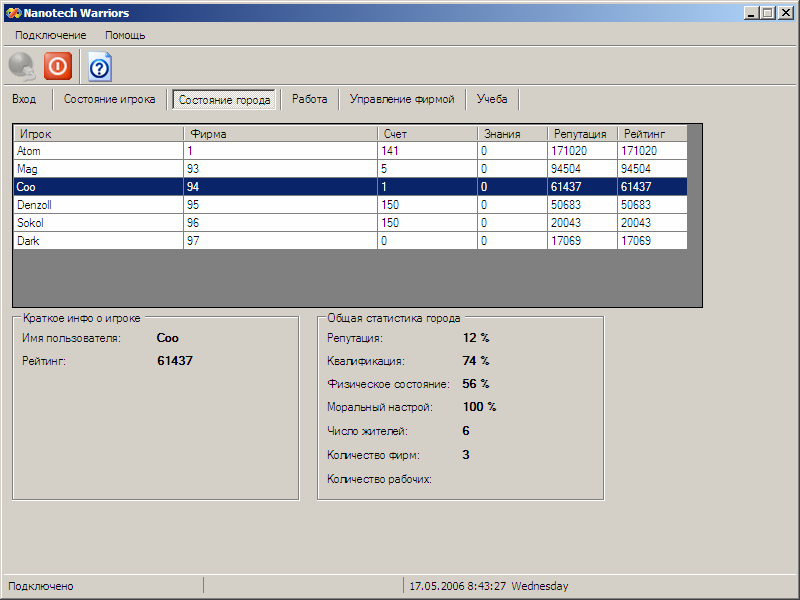Click the bold rating 61437 in player info
This screenshot has width=800, height=600.
174,361
